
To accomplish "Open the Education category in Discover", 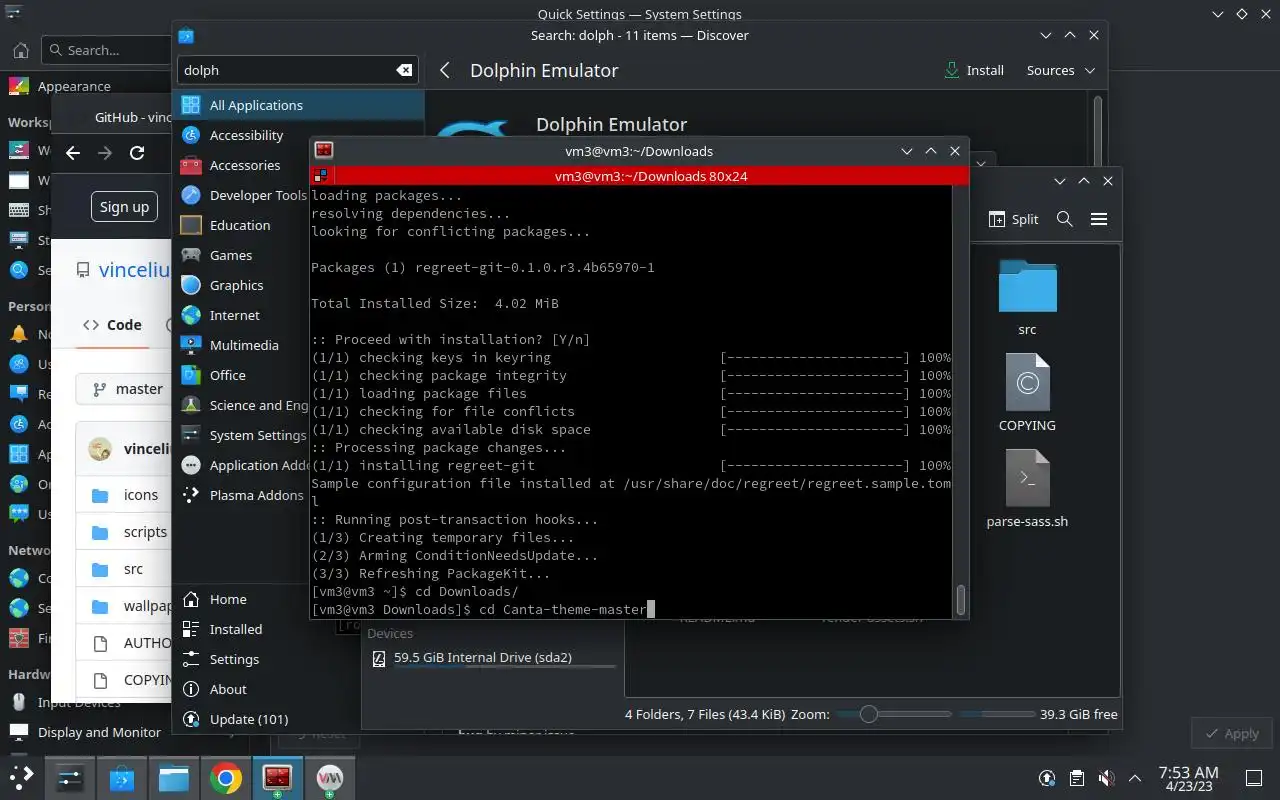I will (x=240, y=225).
